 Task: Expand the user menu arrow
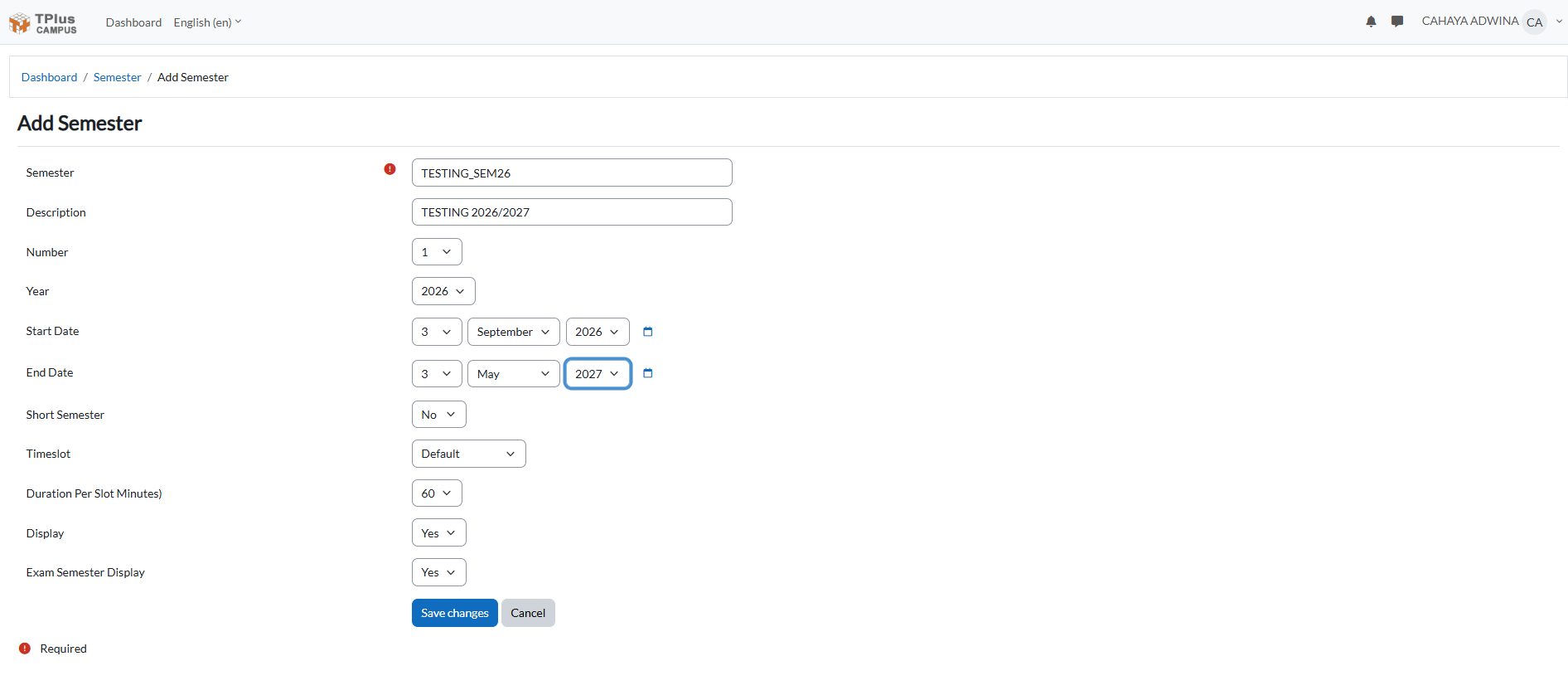click(1559, 22)
